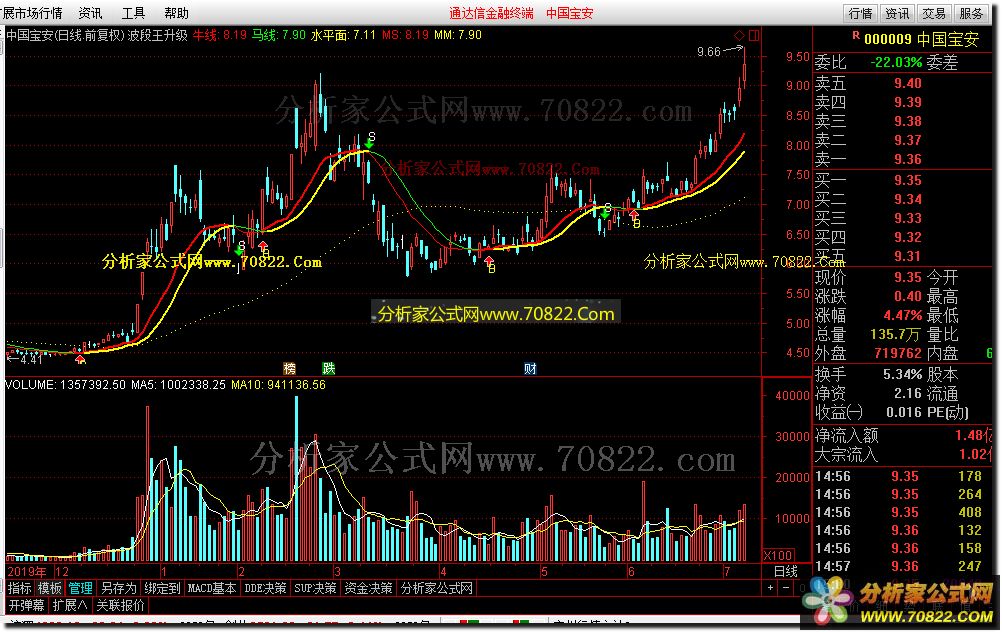The width and height of the screenshot is (1002, 632).
Task: Click the 跌 marker below the chart
Action: [328, 368]
